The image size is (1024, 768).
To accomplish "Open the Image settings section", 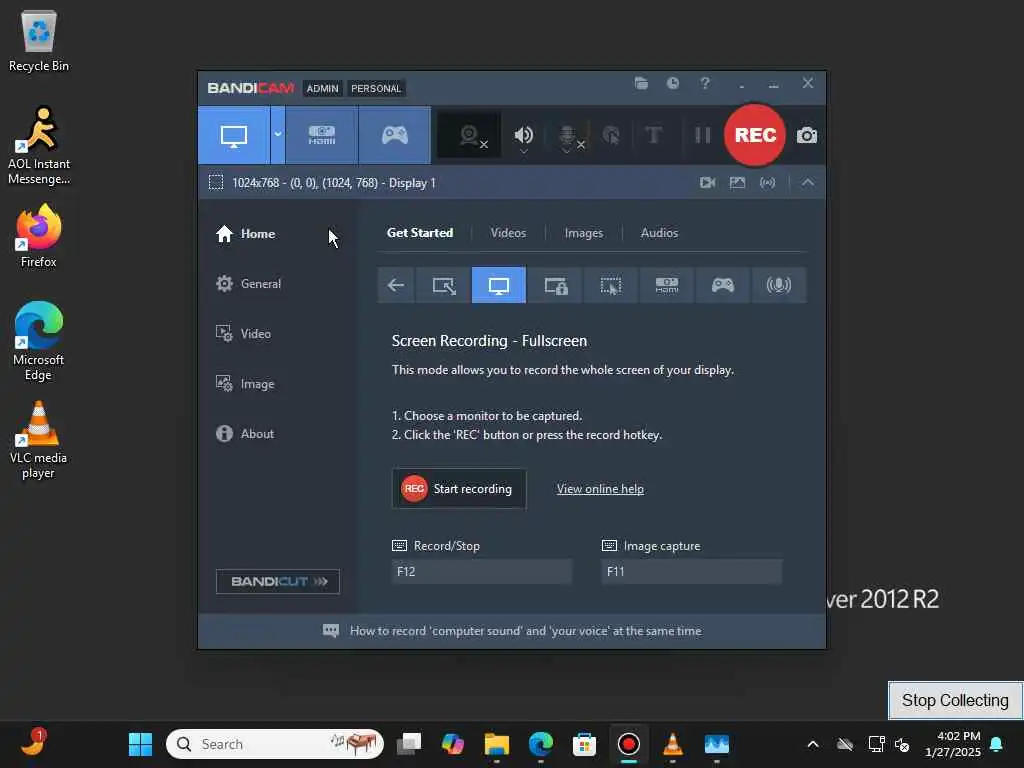I will click(245, 384).
